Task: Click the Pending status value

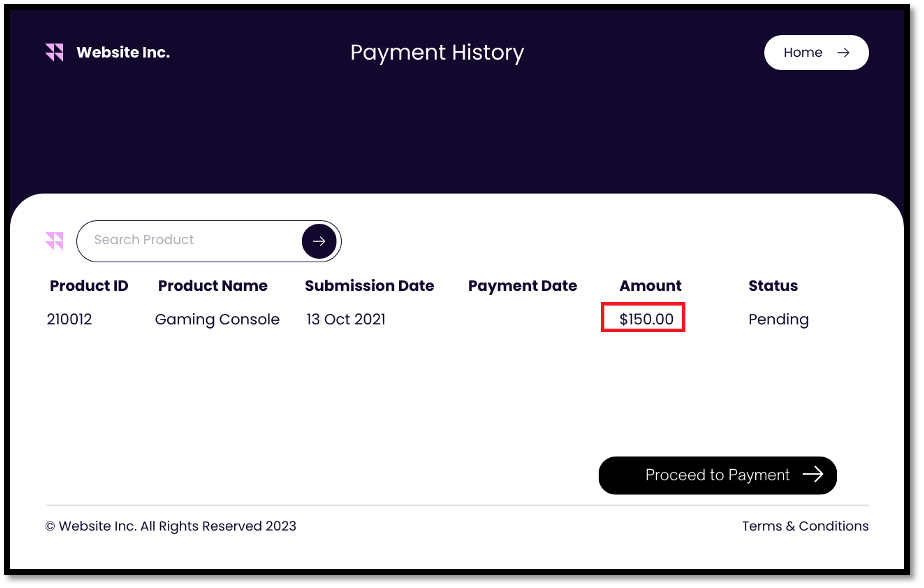Action: pos(778,320)
